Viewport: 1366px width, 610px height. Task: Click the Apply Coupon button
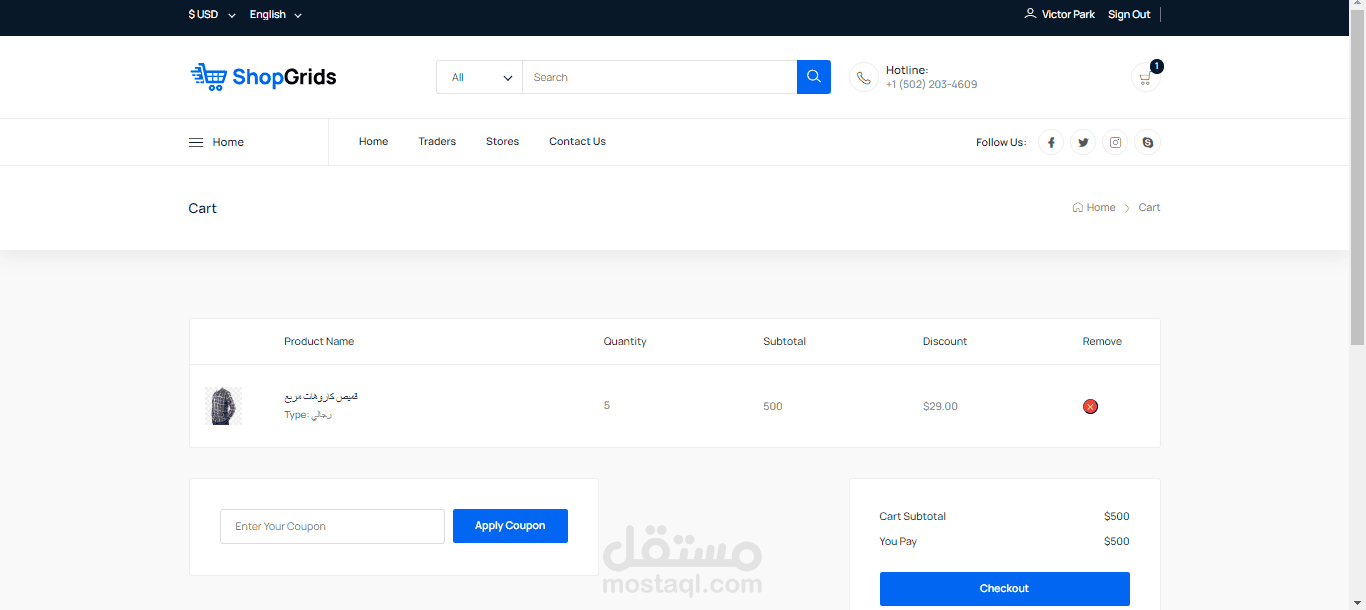pos(510,526)
